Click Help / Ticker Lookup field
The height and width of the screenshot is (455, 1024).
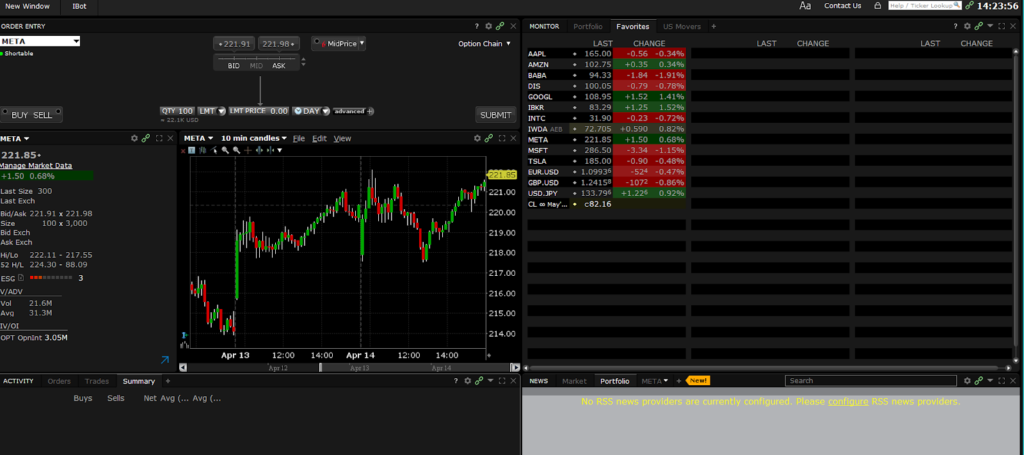pyautogui.click(x=925, y=5)
